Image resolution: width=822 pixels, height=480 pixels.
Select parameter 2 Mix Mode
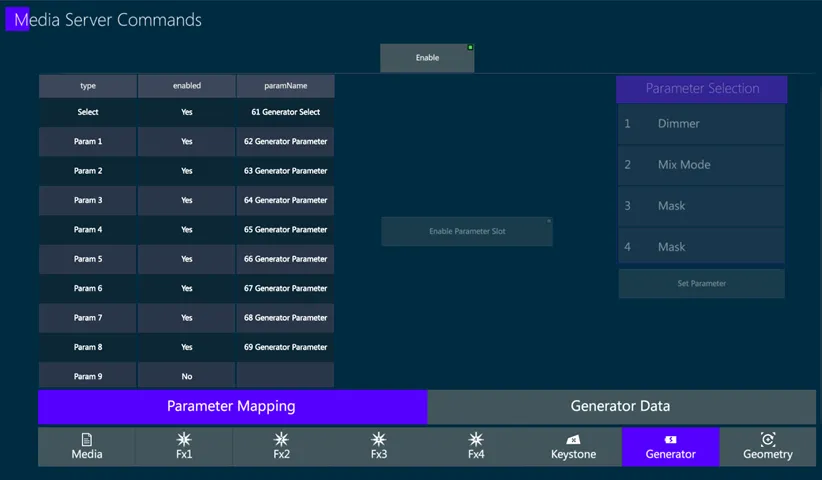(x=701, y=165)
